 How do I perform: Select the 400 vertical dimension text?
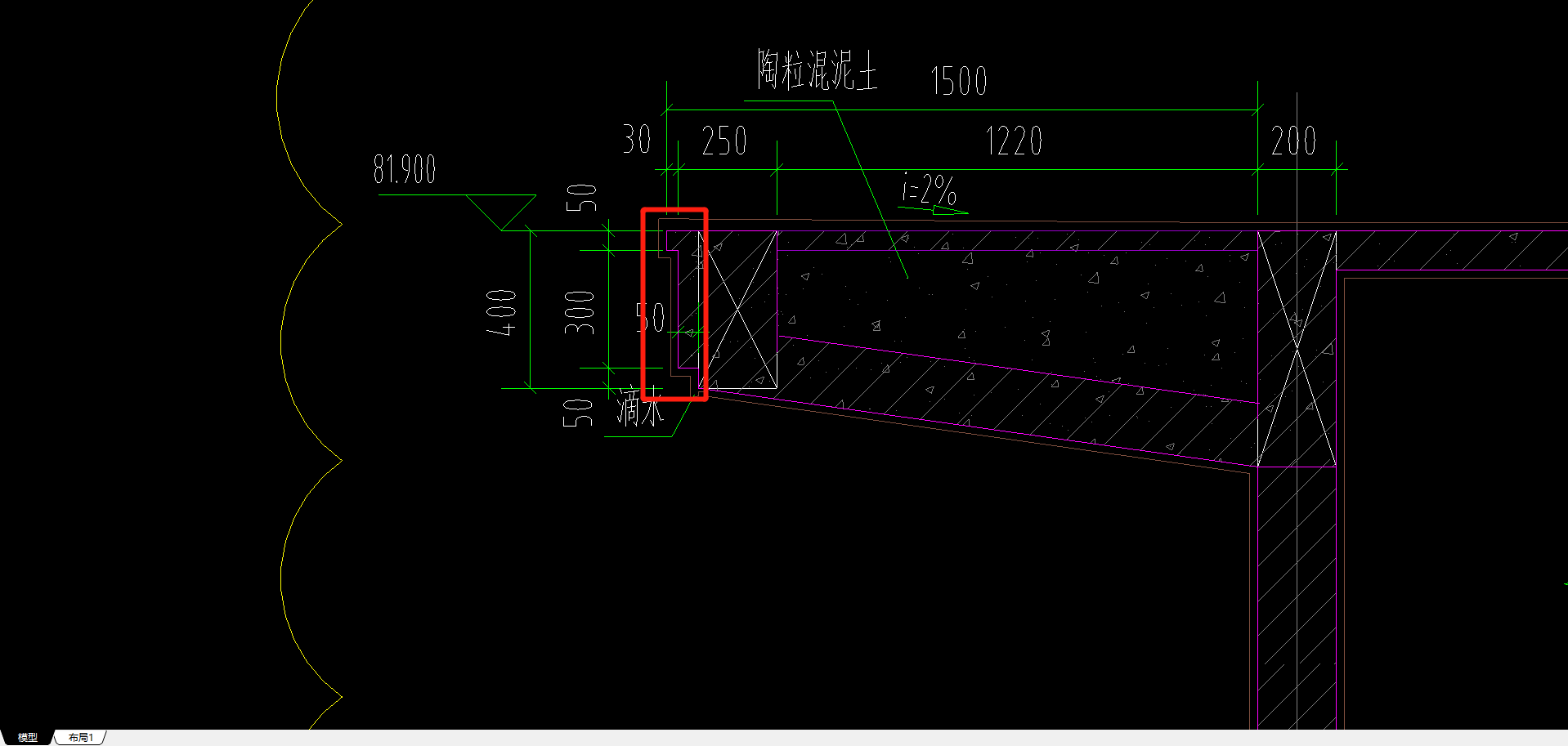tap(501, 312)
